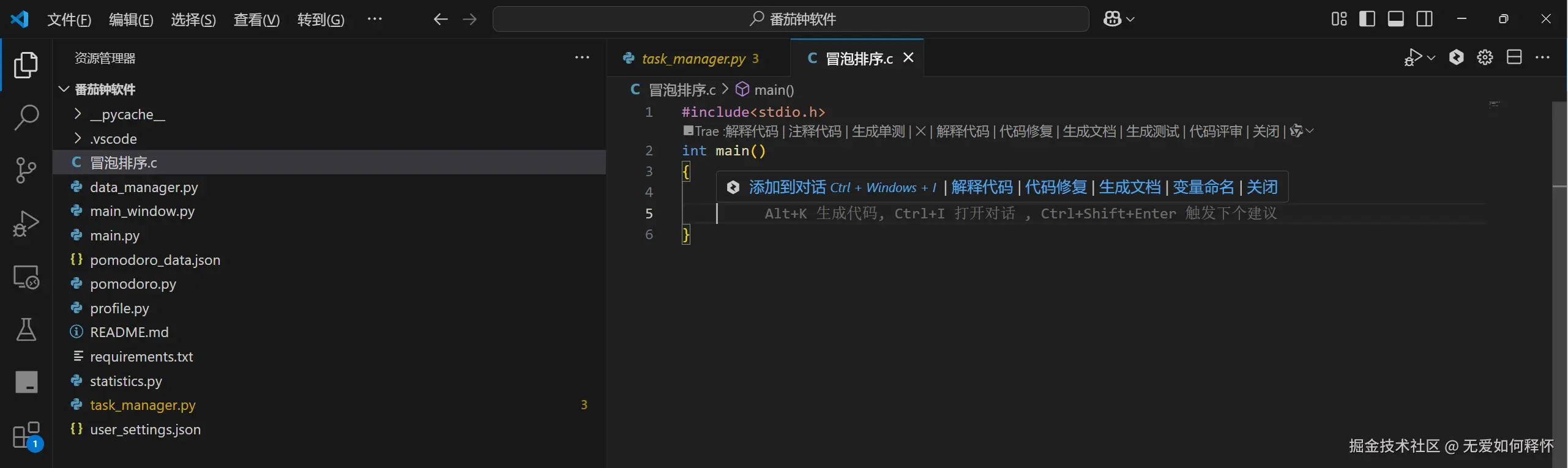Open the run button dropdown arrow

(x=1431, y=58)
